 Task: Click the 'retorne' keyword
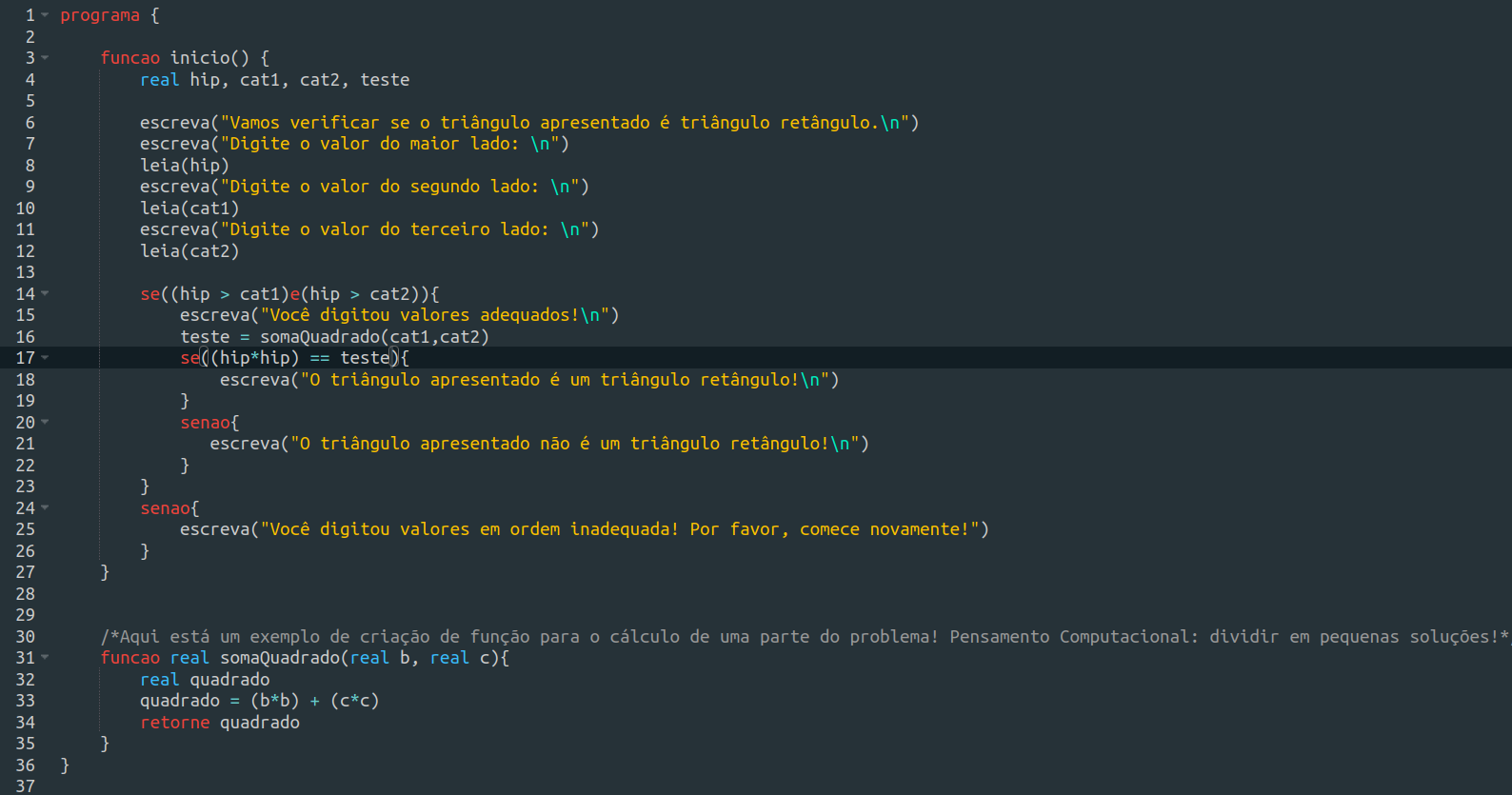pyautogui.click(x=174, y=723)
